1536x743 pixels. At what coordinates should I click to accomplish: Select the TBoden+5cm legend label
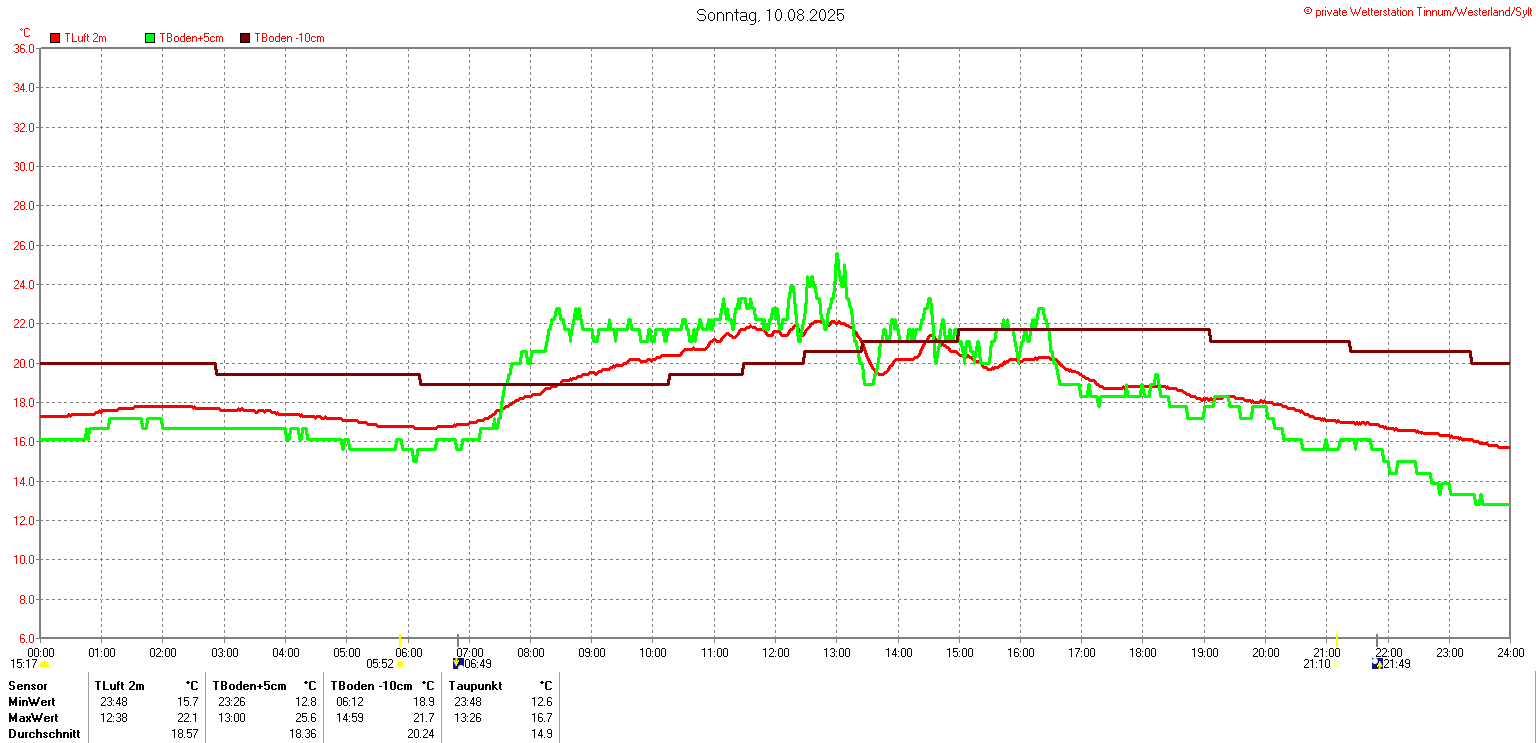191,38
